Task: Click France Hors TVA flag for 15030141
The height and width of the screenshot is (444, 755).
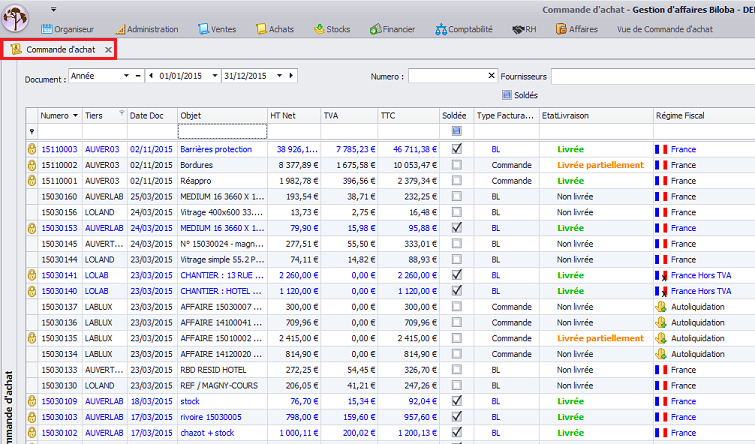Action: tap(661, 276)
